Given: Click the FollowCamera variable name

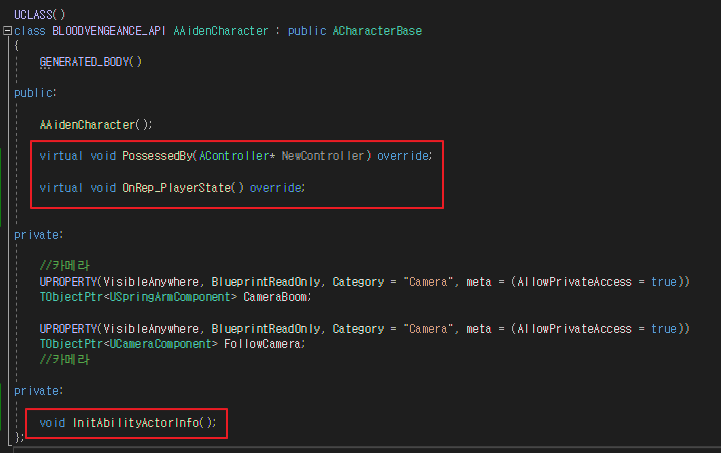Looking at the screenshot, I should click(263, 344).
